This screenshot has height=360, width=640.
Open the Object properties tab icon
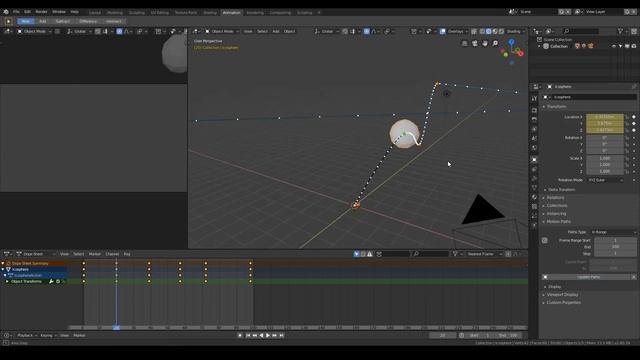pos(534,160)
